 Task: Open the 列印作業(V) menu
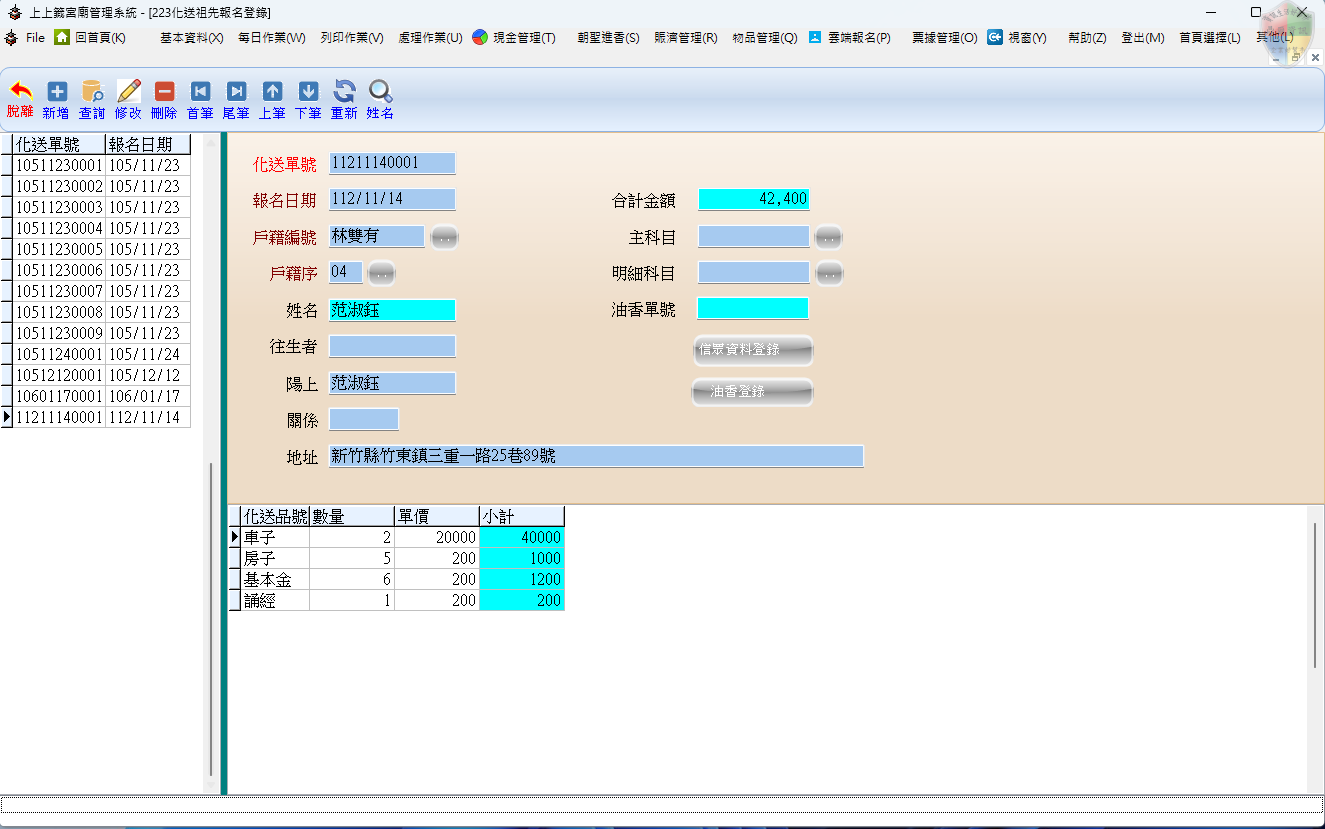coord(352,38)
